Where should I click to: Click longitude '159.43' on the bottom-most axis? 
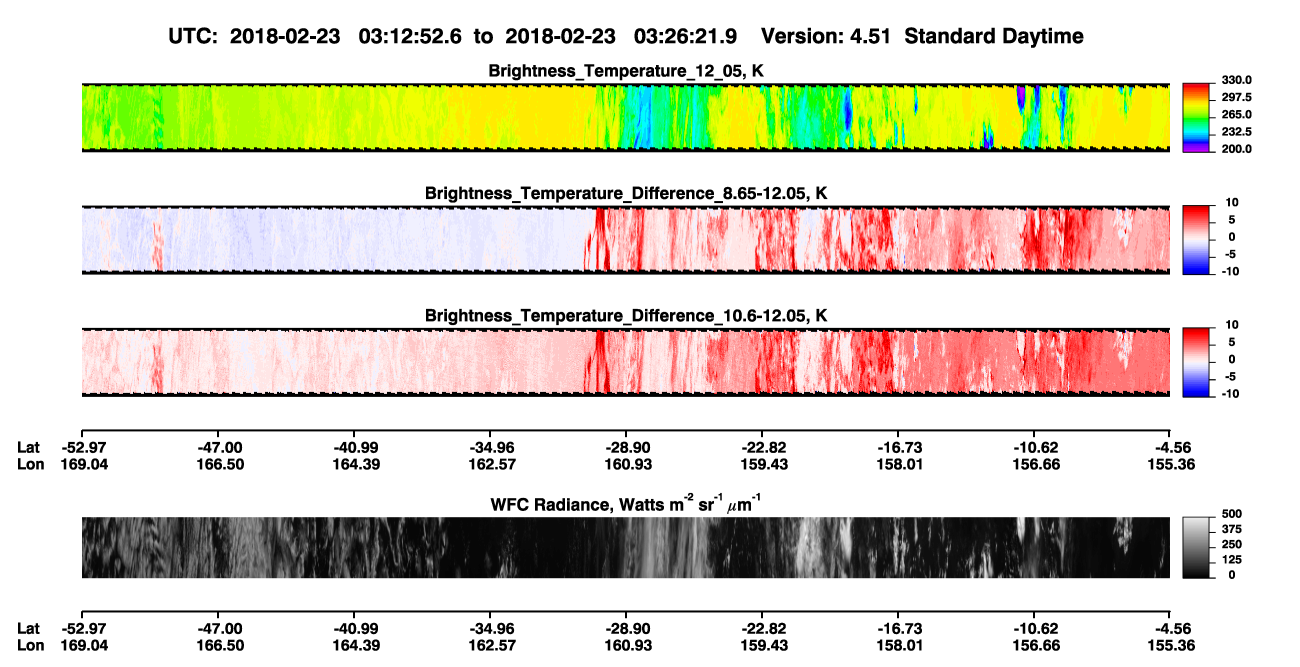click(x=763, y=644)
